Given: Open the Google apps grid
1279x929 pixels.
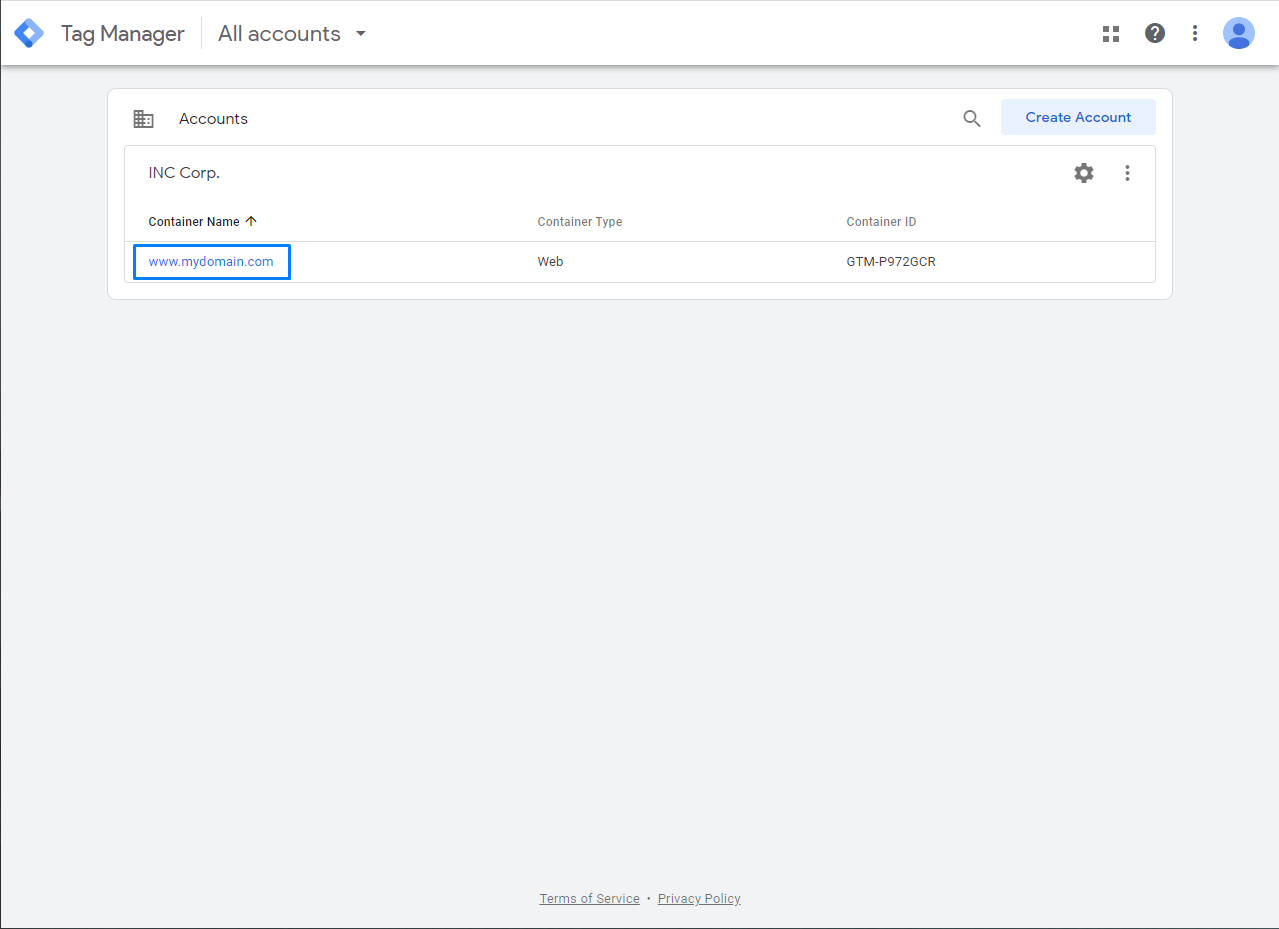Looking at the screenshot, I should [x=1111, y=34].
